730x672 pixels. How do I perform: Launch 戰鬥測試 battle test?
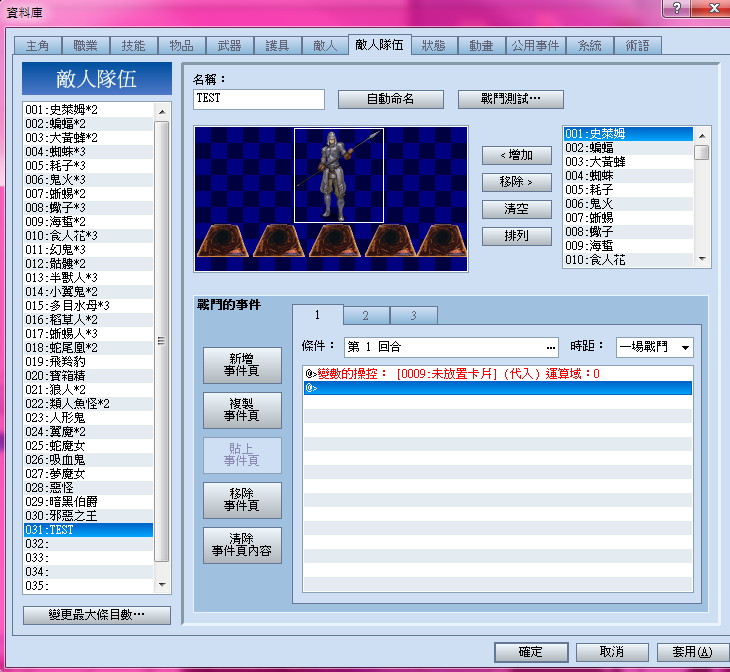pos(510,99)
